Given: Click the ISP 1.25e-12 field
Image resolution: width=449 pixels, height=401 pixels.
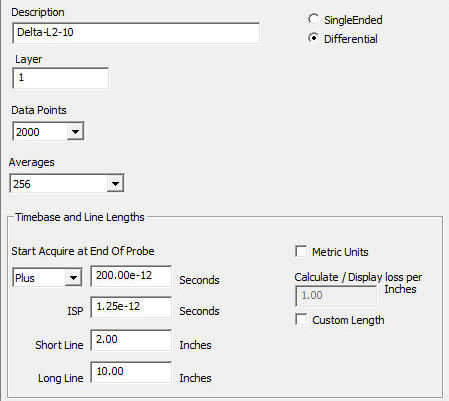Looking at the screenshot, I should (x=131, y=307).
